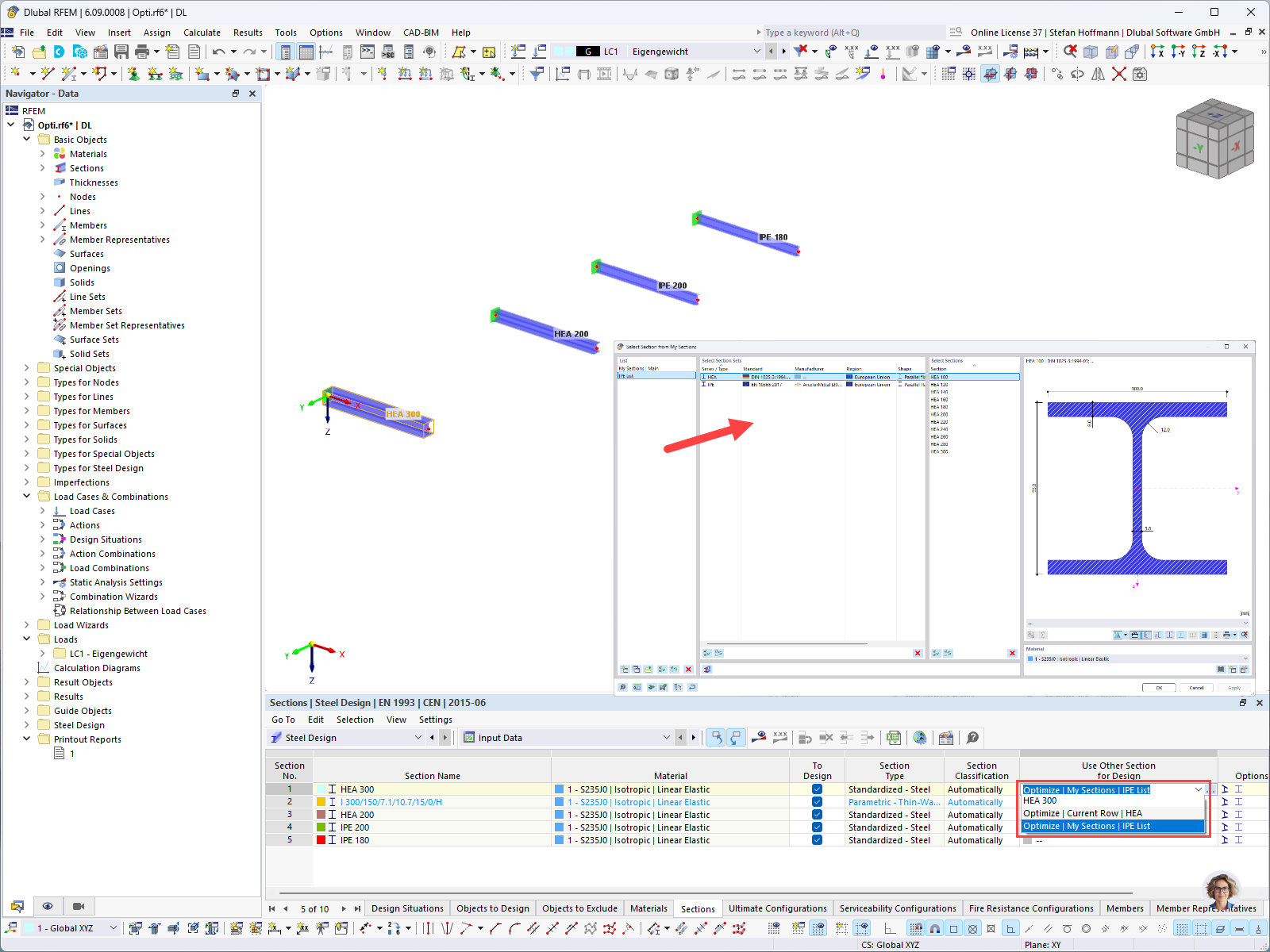Uncheck To Design for HEA 200 row
Screen dimensions: 1270x952
(817, 815)
